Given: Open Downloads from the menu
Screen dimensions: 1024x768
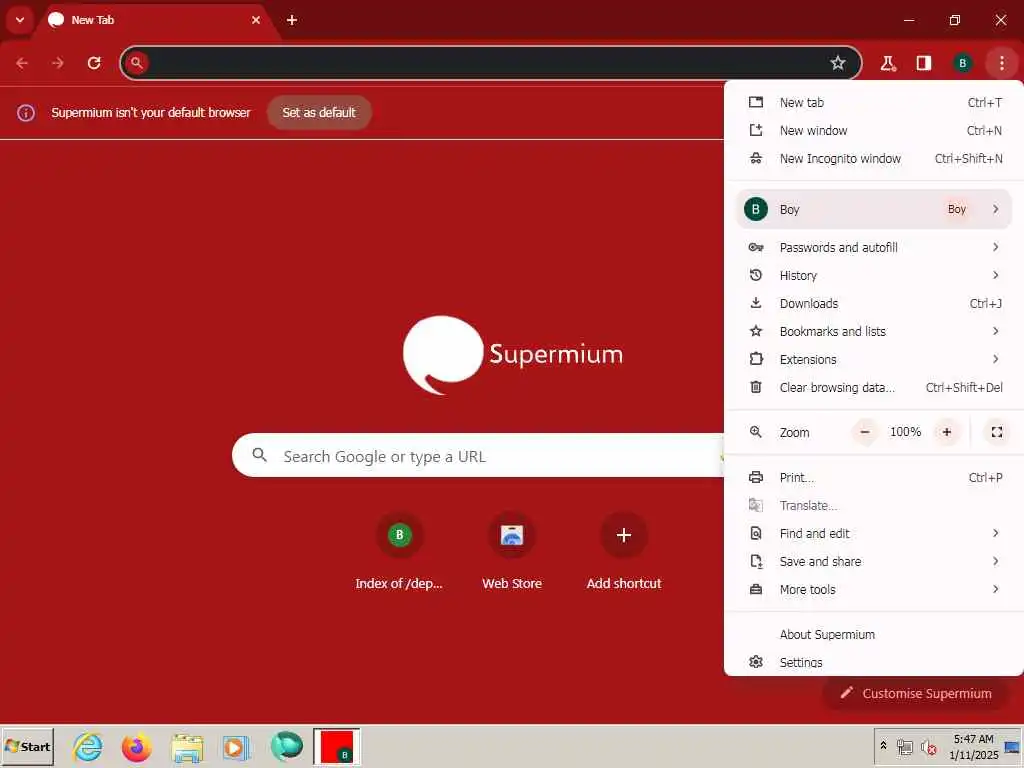Looking at the screenshot, I should click(874, 304).
